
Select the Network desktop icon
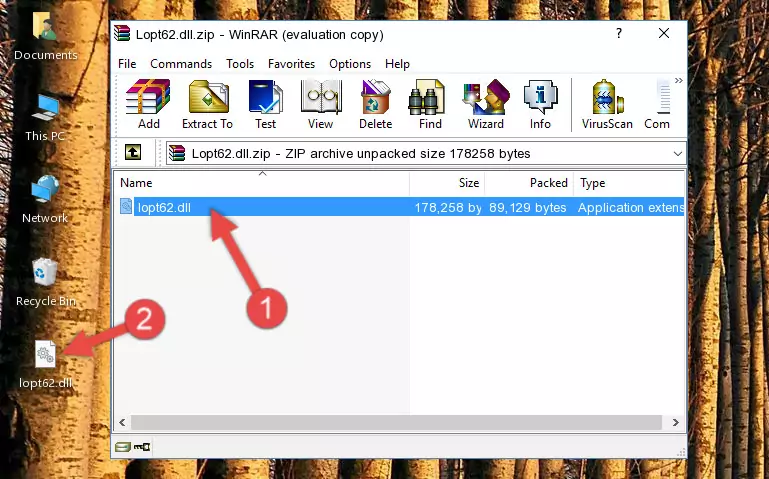pos(45,200)
